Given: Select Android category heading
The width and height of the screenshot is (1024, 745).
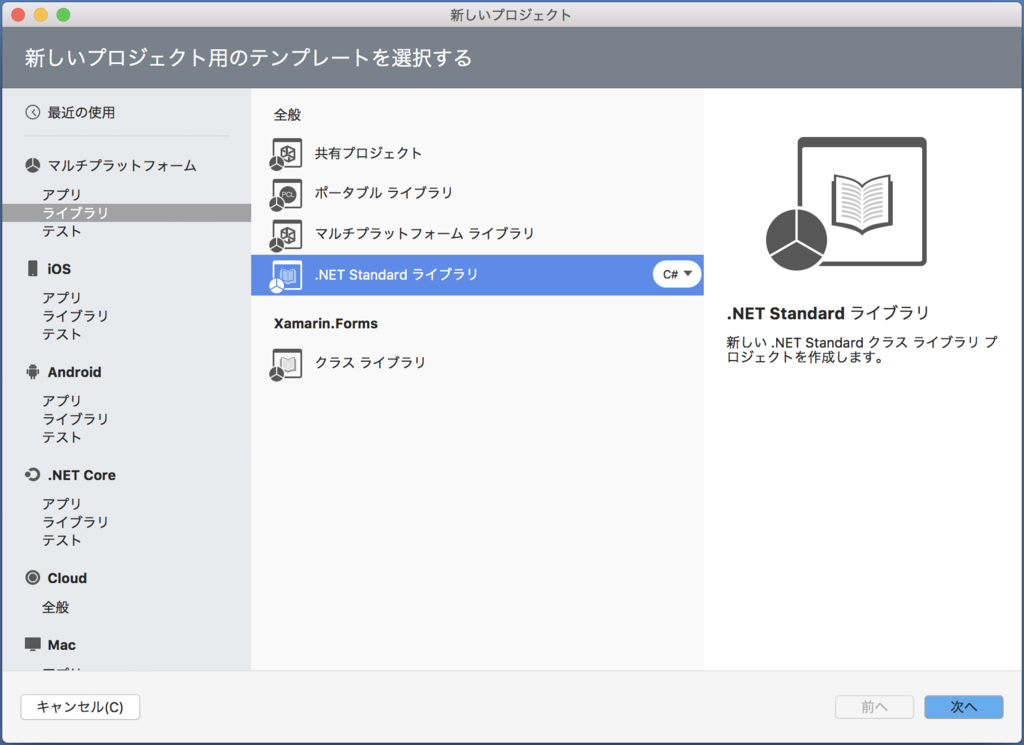Looking at the screenshot, I should [x=74, y=372].
